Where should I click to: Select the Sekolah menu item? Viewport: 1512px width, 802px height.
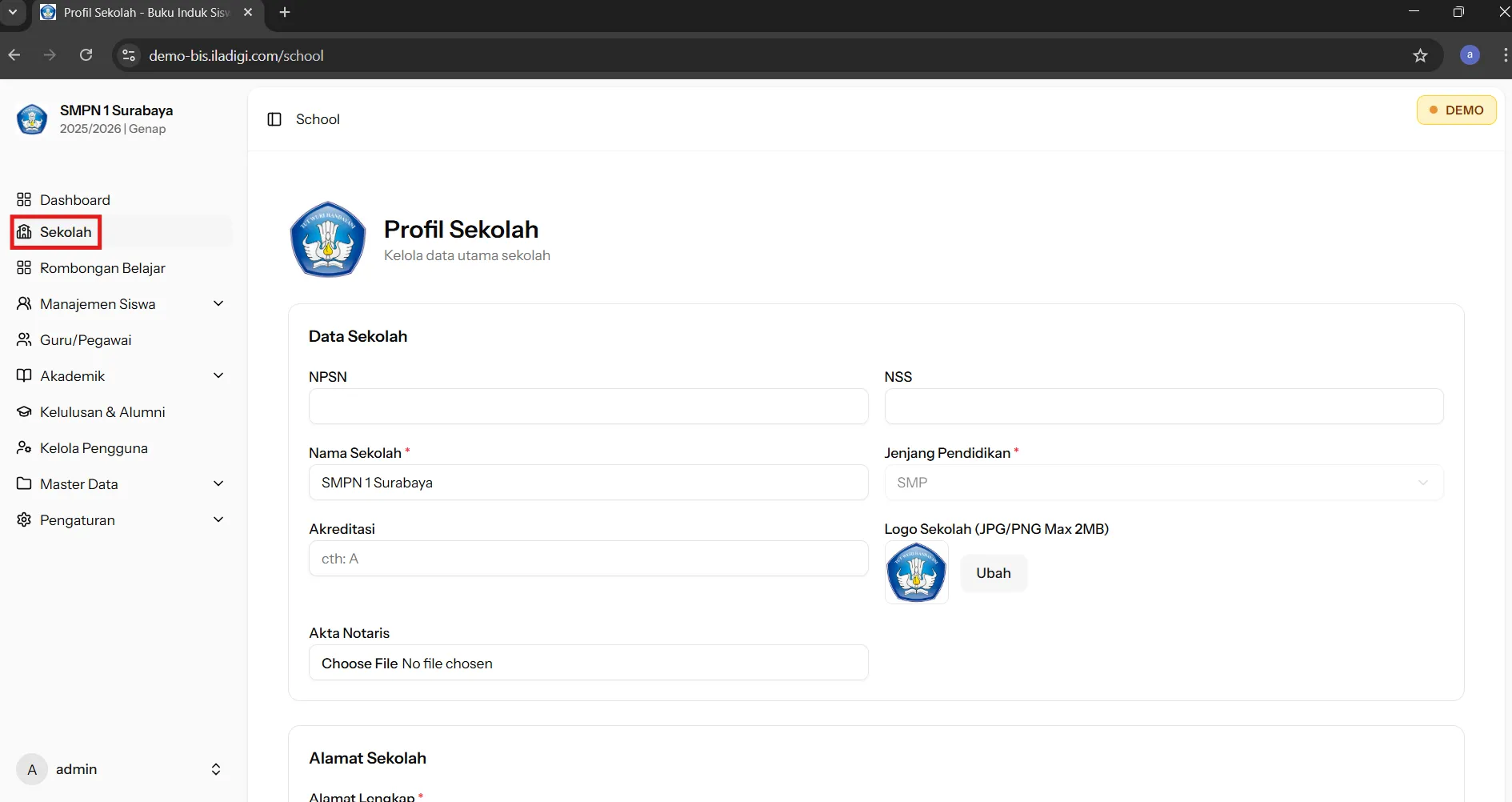click(x=123, y=232)
